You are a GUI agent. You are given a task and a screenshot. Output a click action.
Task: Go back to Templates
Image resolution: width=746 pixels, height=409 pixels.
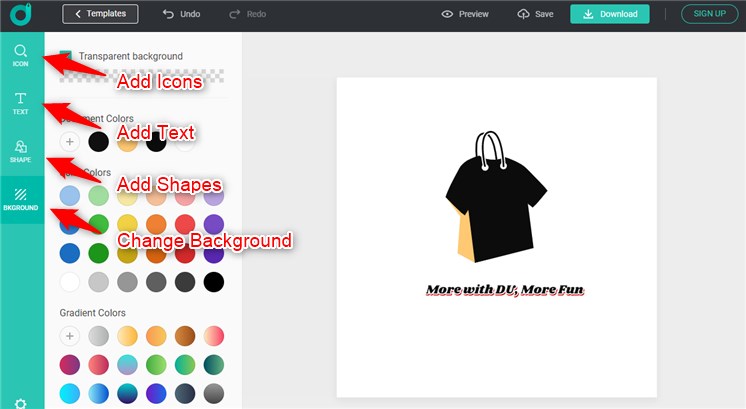click(100, 14)
